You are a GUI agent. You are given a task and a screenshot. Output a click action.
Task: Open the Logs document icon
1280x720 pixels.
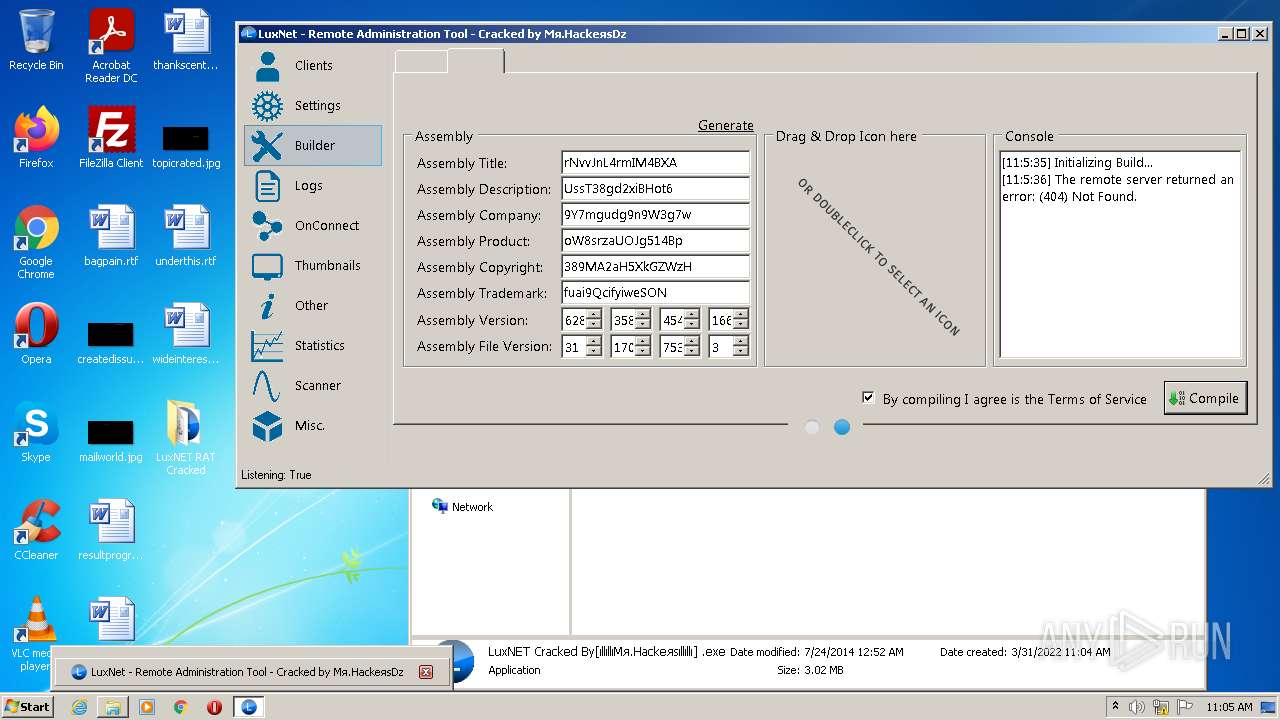click(x=267, y=186)
